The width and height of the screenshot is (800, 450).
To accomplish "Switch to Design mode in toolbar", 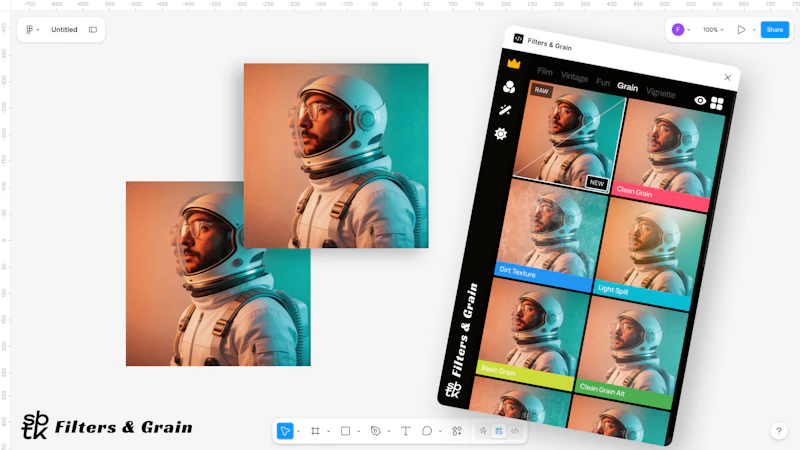I will (x=499, y=431).
